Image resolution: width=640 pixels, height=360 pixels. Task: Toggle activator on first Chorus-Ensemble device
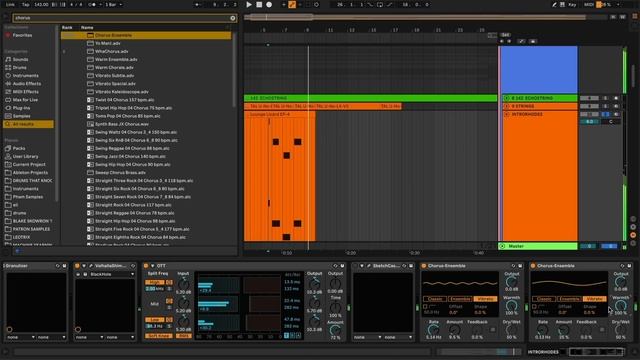click(424, 266)
